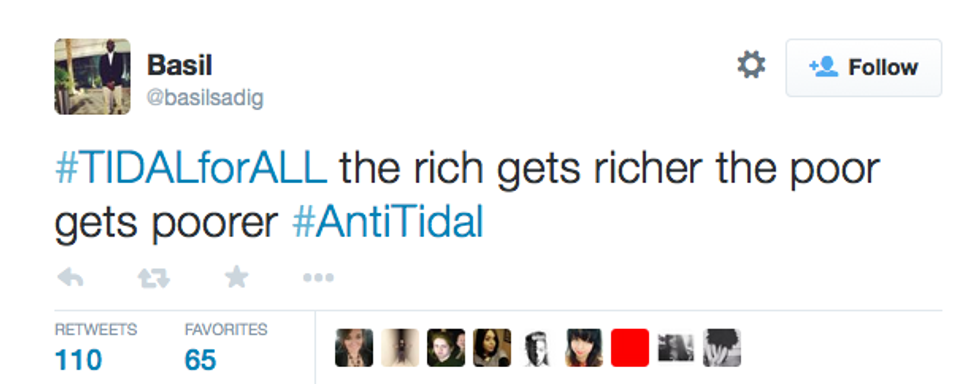
Task: Select the solid red avatar thumbnail
Action: [x=630, y=348]
